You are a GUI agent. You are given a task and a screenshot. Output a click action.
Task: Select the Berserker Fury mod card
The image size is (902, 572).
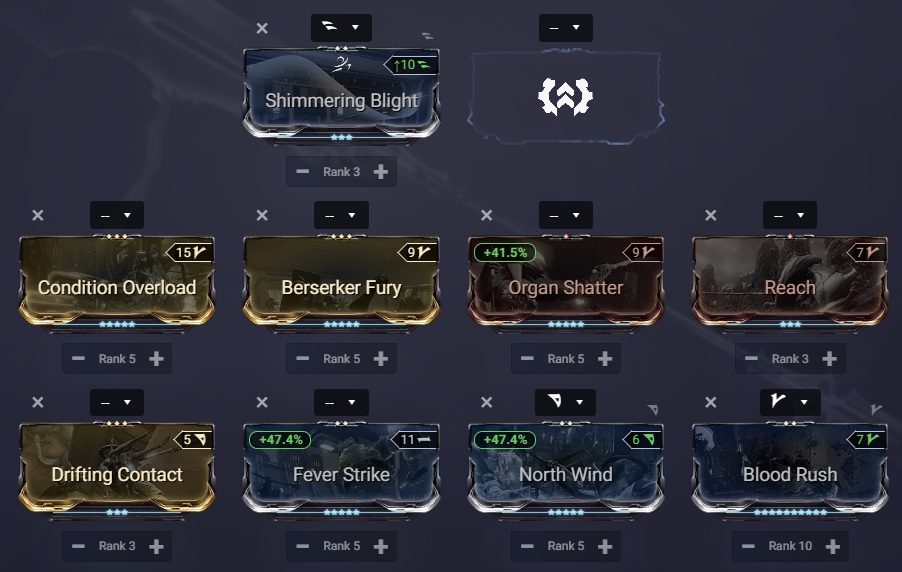tap(341, 282)
